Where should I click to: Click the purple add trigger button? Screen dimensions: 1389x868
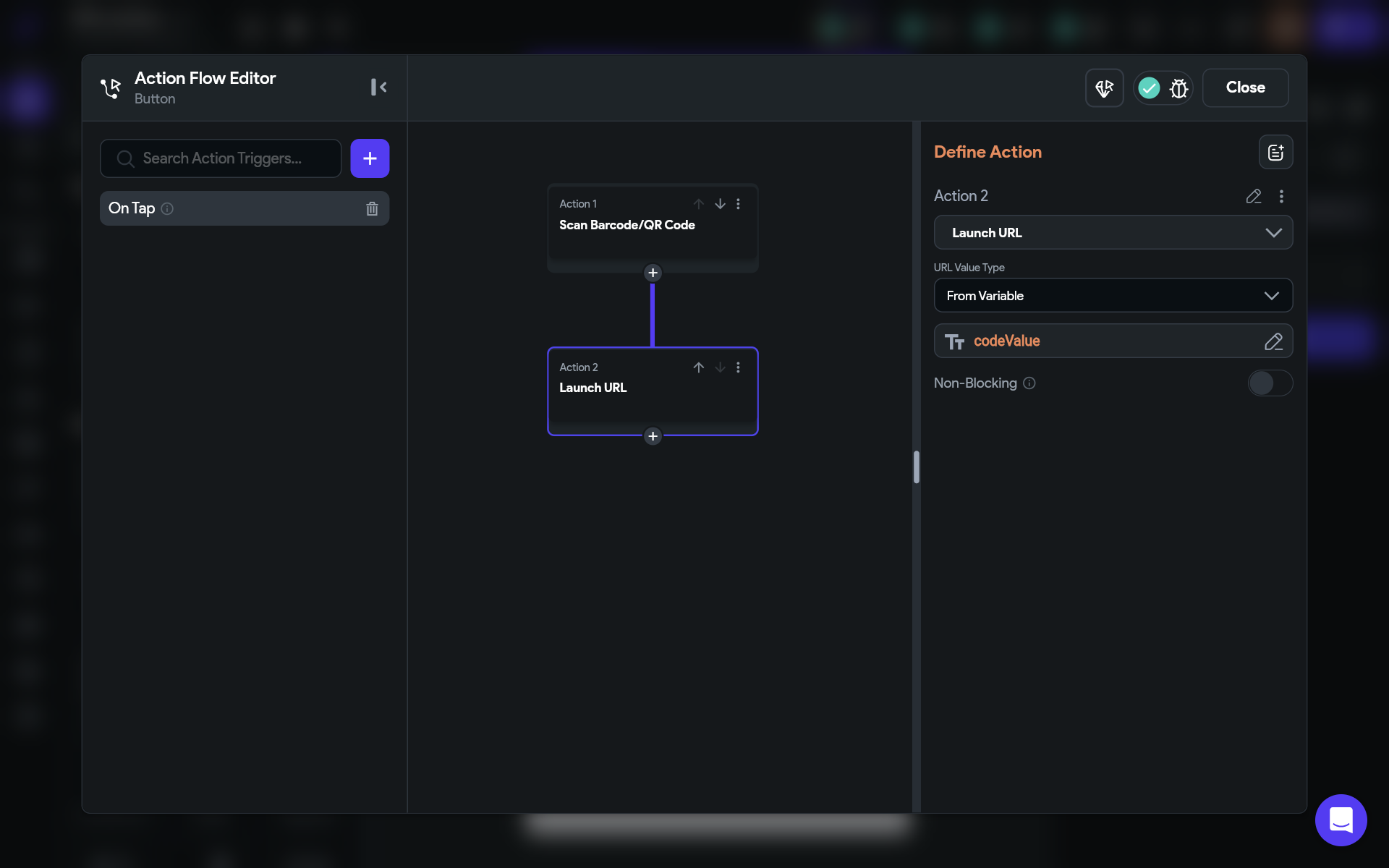pyautogui.click(x=370, y=158)
